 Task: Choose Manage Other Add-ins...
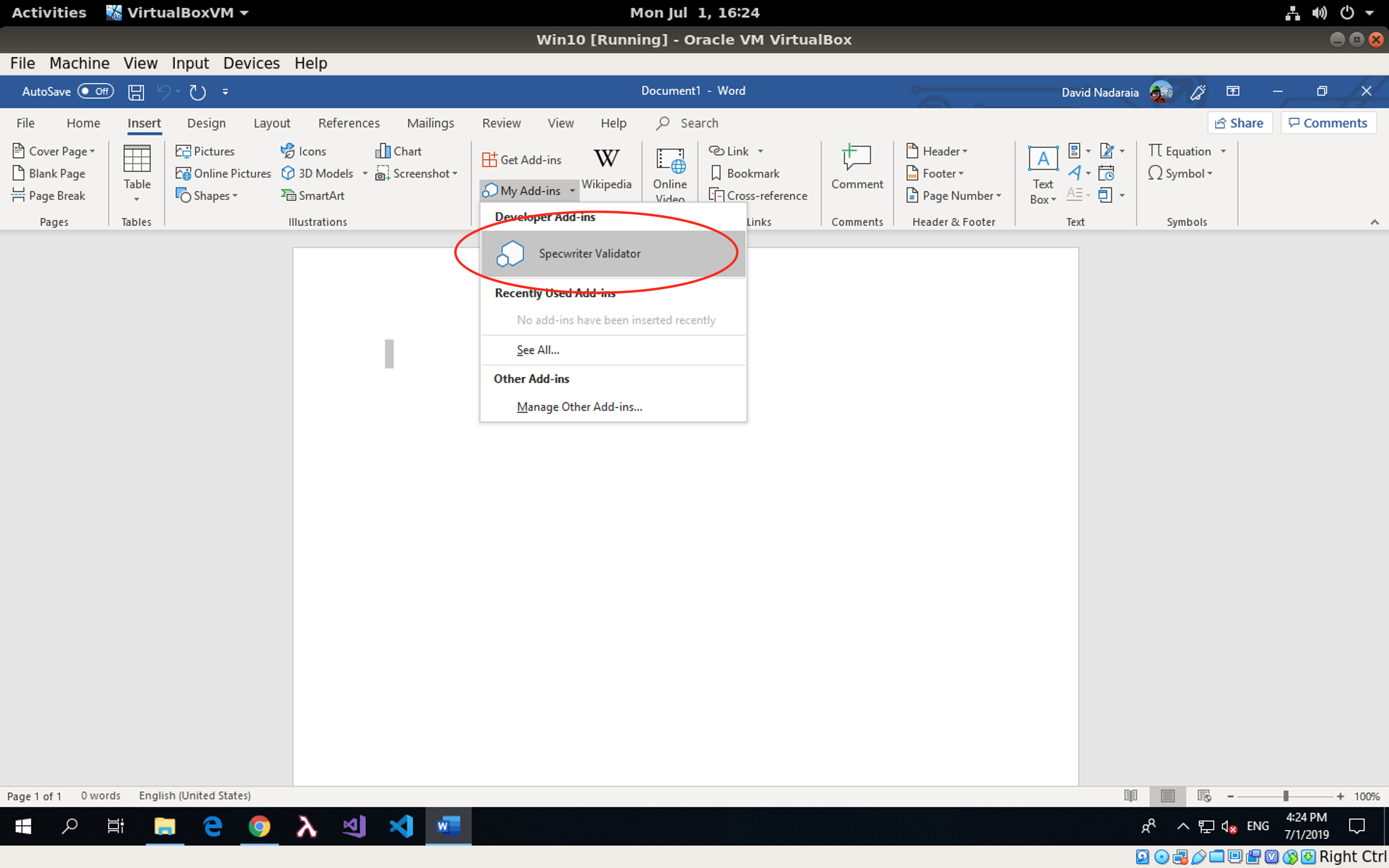click(579, 407)
